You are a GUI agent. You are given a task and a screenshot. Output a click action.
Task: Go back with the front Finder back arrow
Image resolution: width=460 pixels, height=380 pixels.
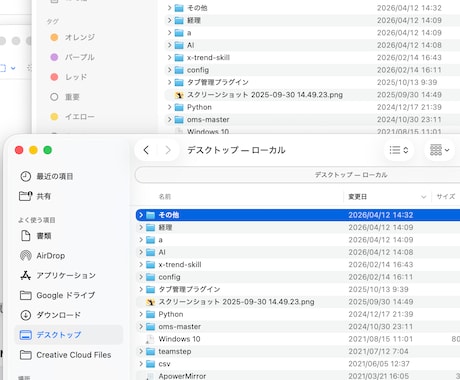pos(146,150)
